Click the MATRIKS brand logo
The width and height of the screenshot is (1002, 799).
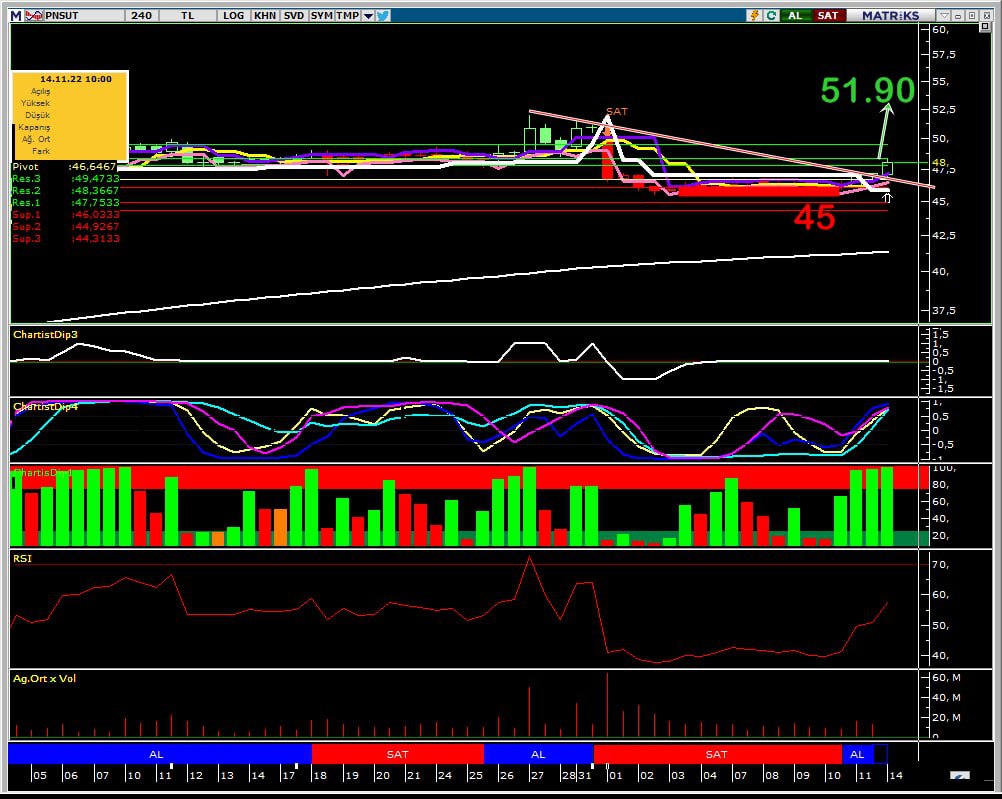[x=890, y=15]
